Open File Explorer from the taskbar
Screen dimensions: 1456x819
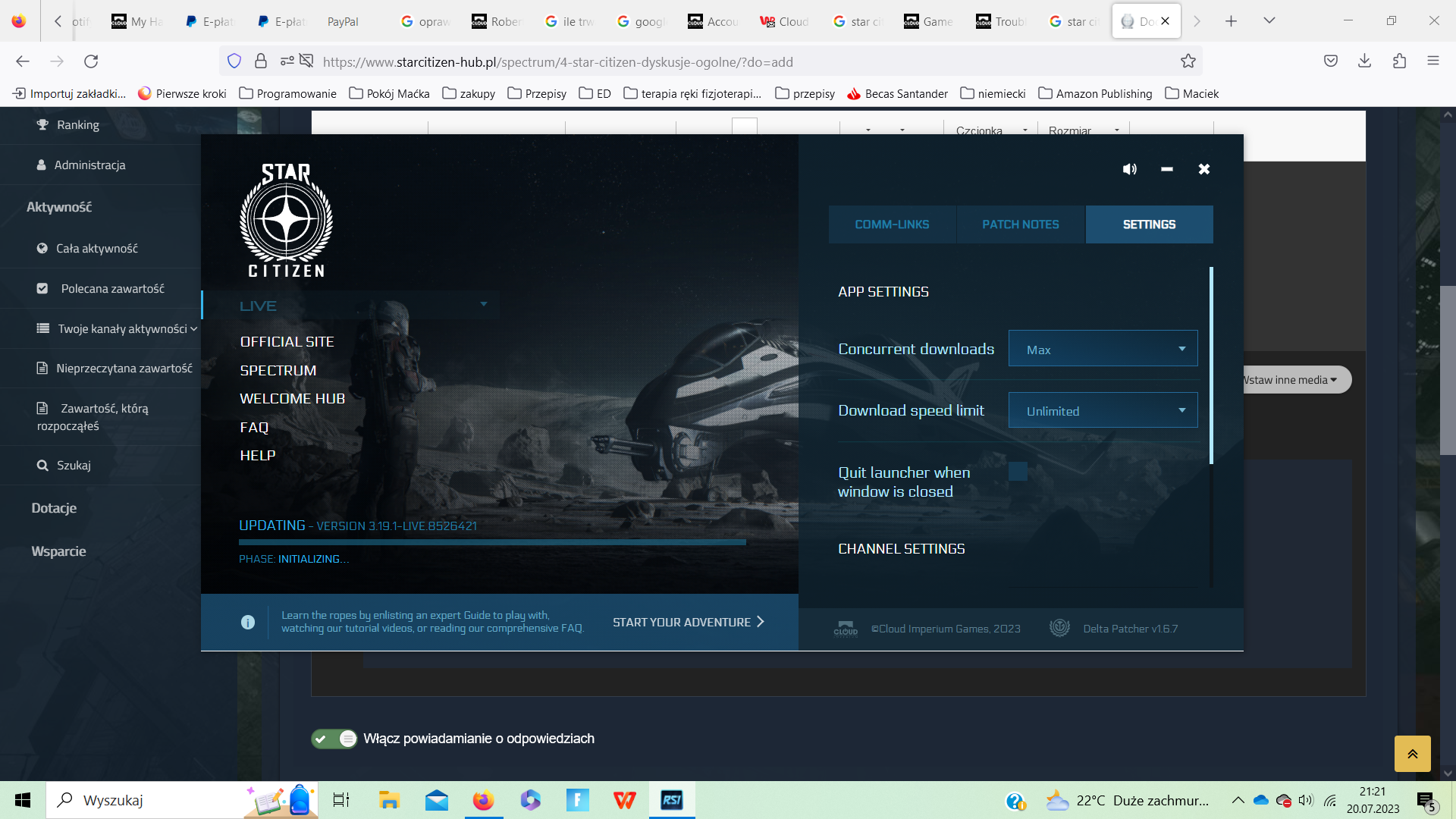[389, 800]
